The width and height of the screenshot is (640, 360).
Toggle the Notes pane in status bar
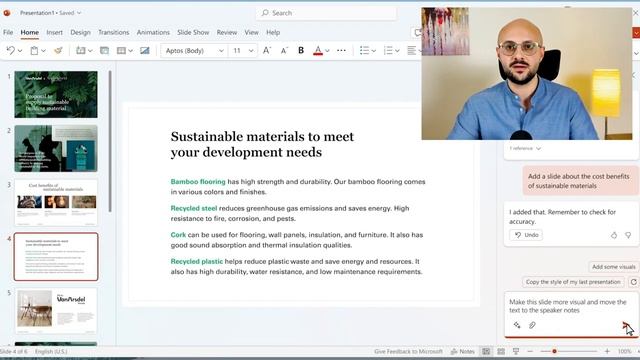pyautogui.click(x=463, y=351)
